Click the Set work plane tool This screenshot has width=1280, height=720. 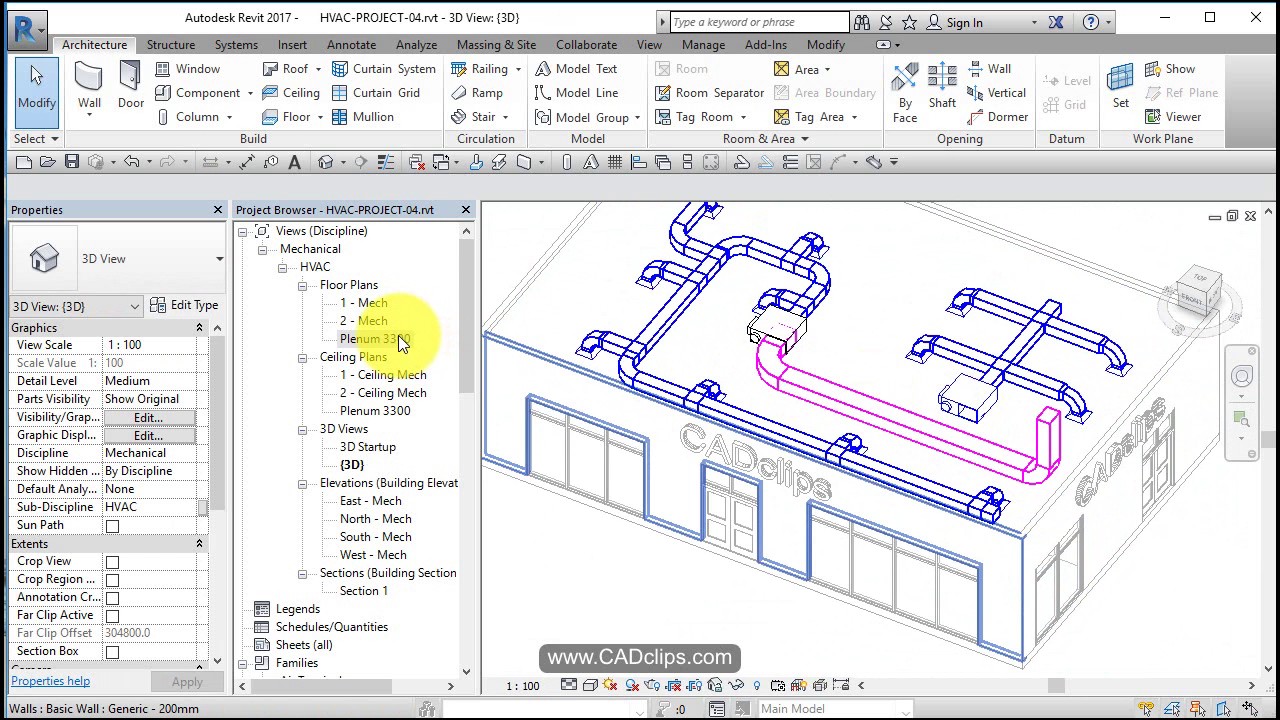coord(1121,86)
